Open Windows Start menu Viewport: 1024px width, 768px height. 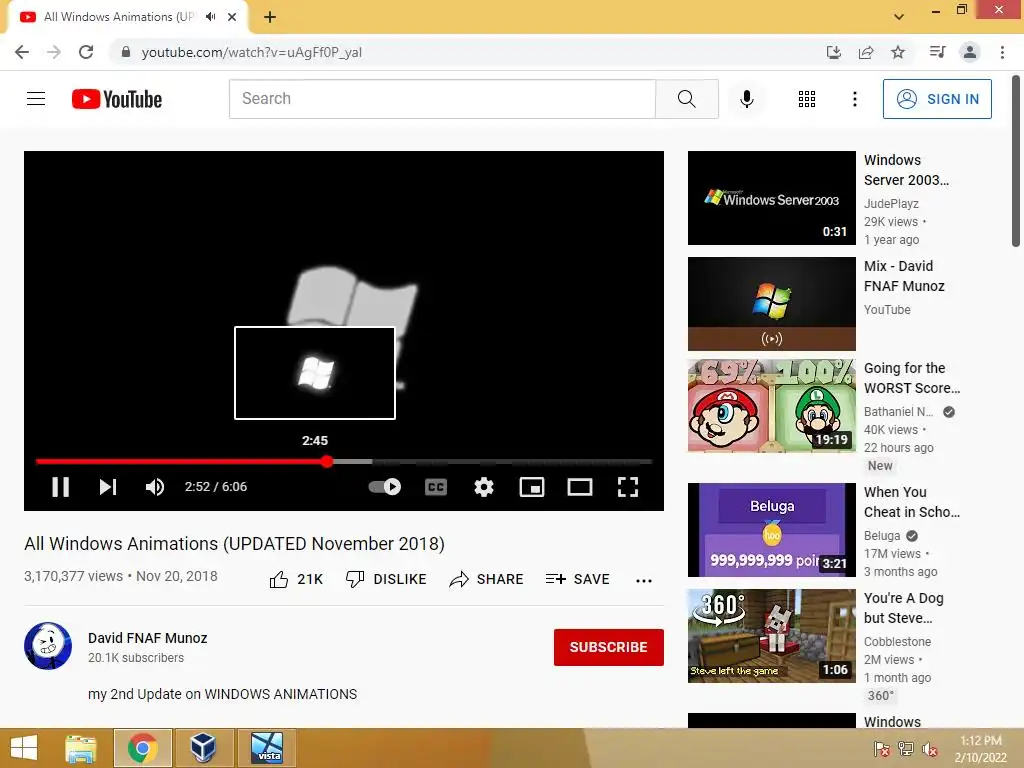tap(24, 748)
